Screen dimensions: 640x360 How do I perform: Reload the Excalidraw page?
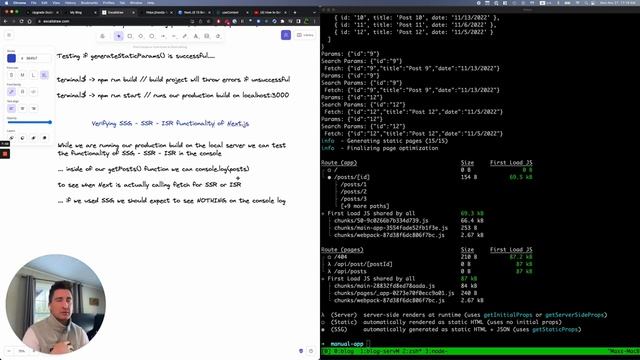pos(21,21)
